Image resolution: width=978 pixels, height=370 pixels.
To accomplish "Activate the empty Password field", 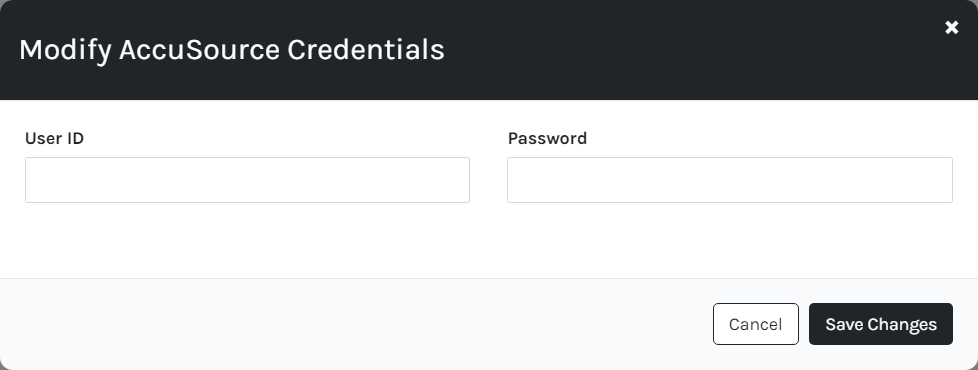I will (x=730, y=180).
